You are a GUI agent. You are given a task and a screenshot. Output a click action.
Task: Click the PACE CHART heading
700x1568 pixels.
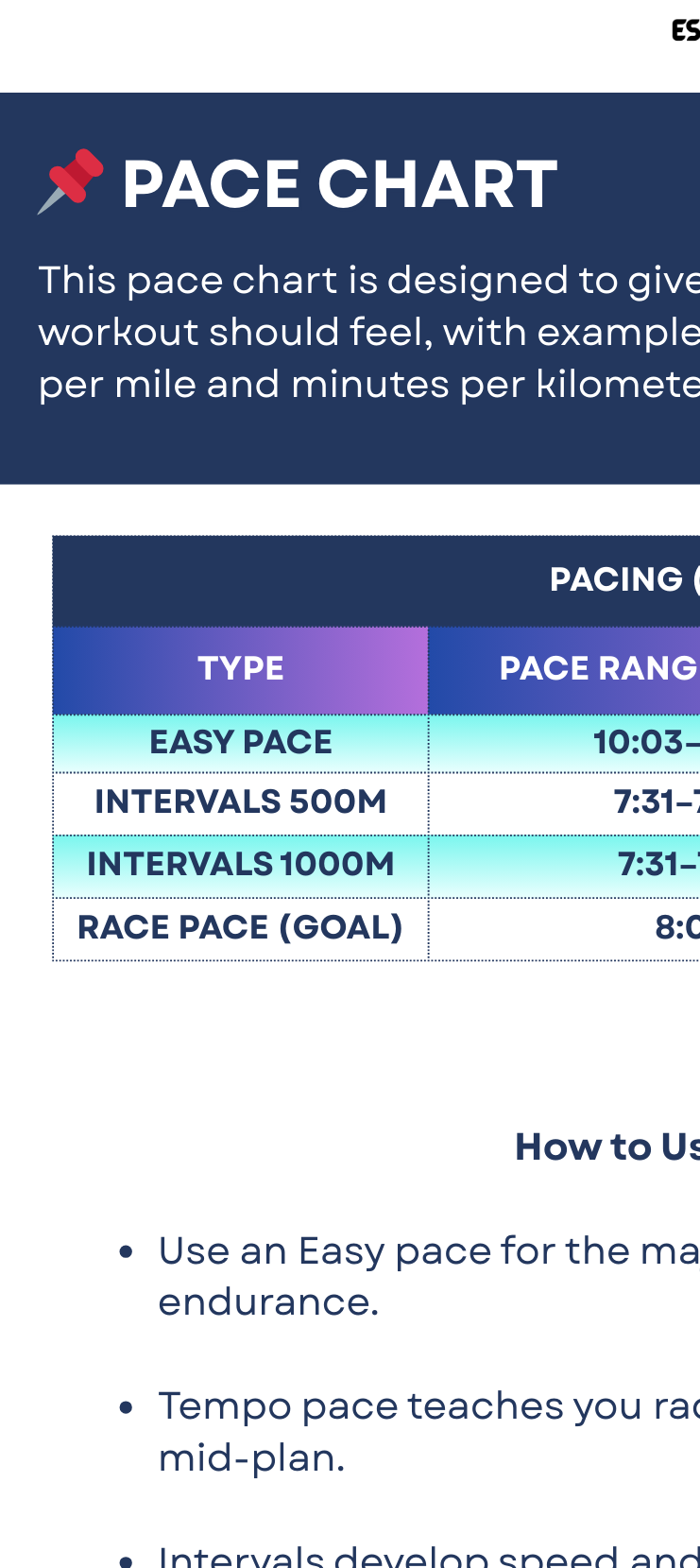[x=339, y=183]
